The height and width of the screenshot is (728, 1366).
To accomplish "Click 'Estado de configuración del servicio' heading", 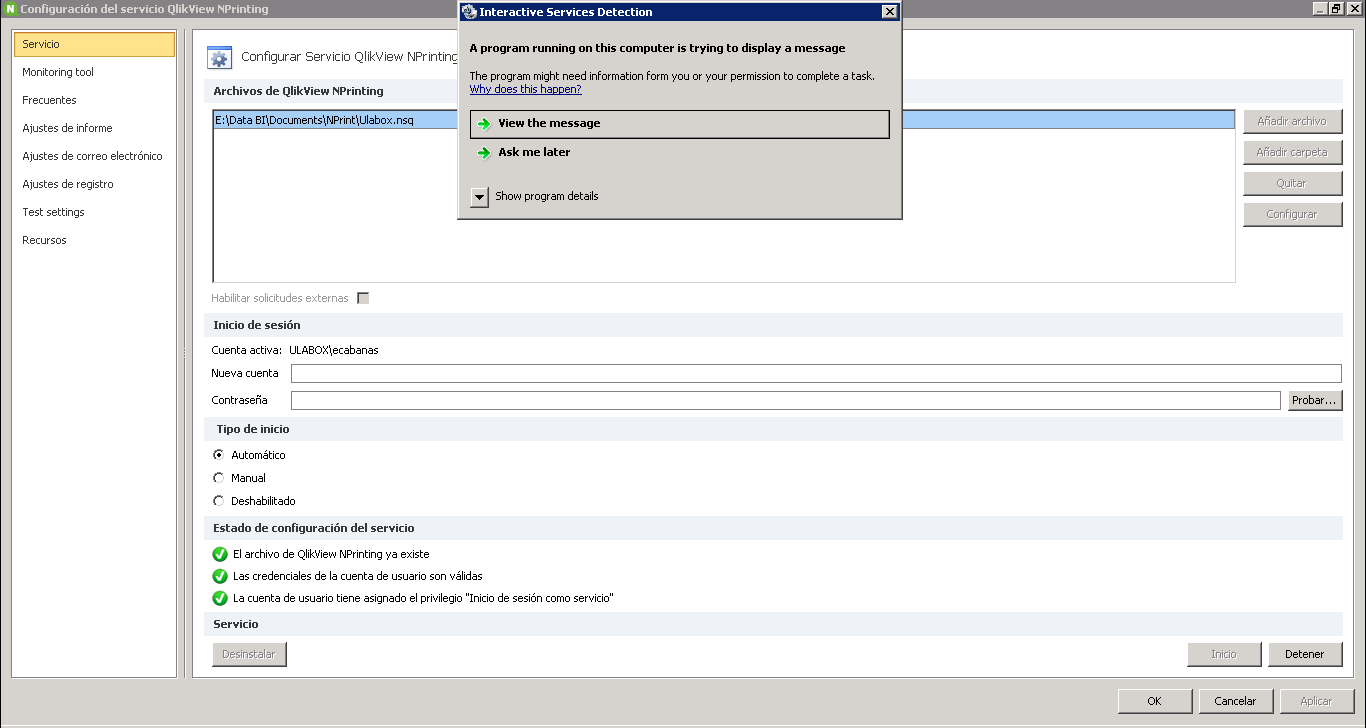I will 314,528.
